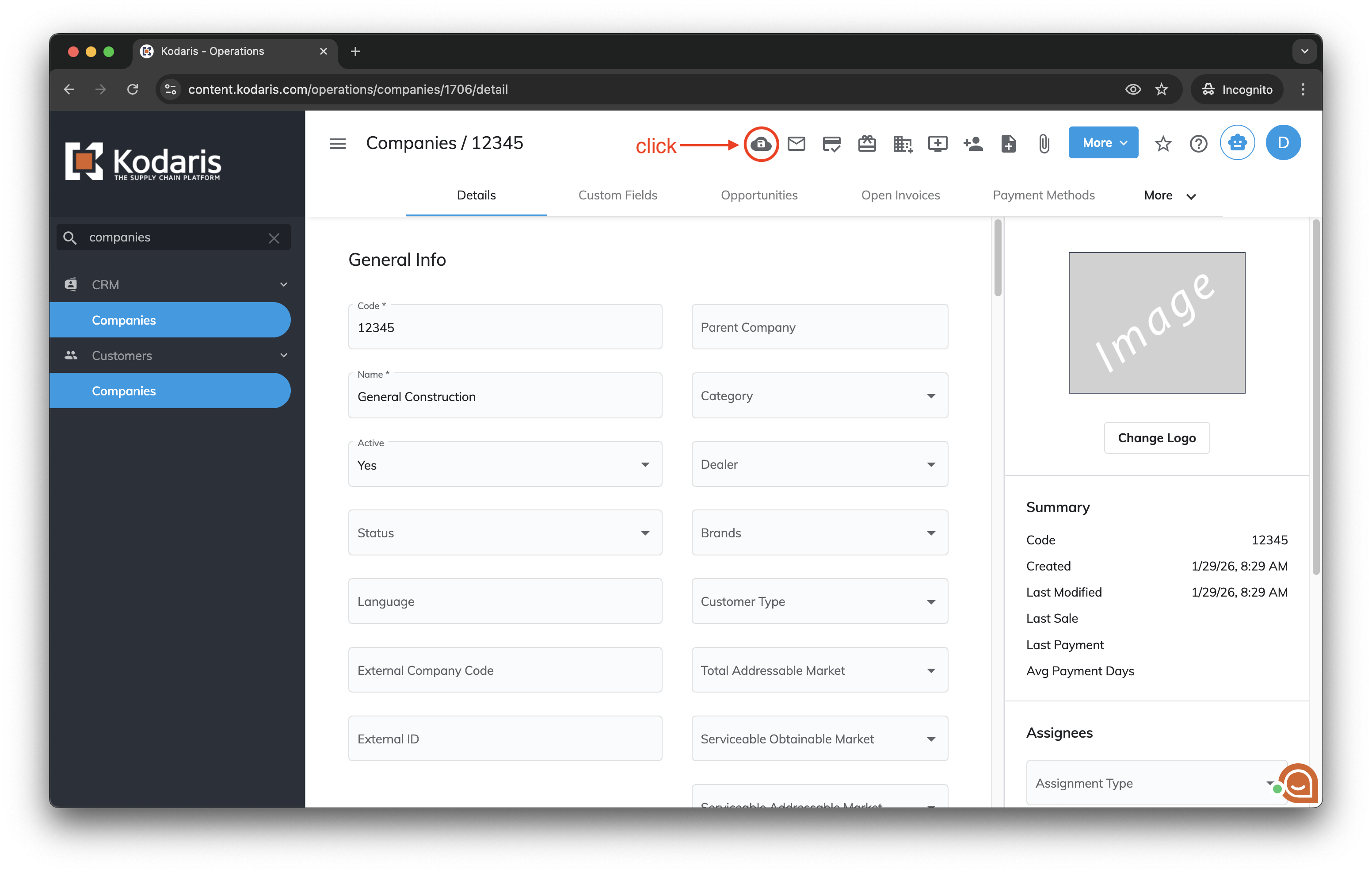Expand the More tabs dropdown
This screenshot has width=1372, height=873.
pyautogui.click(x=1170, y=195)
